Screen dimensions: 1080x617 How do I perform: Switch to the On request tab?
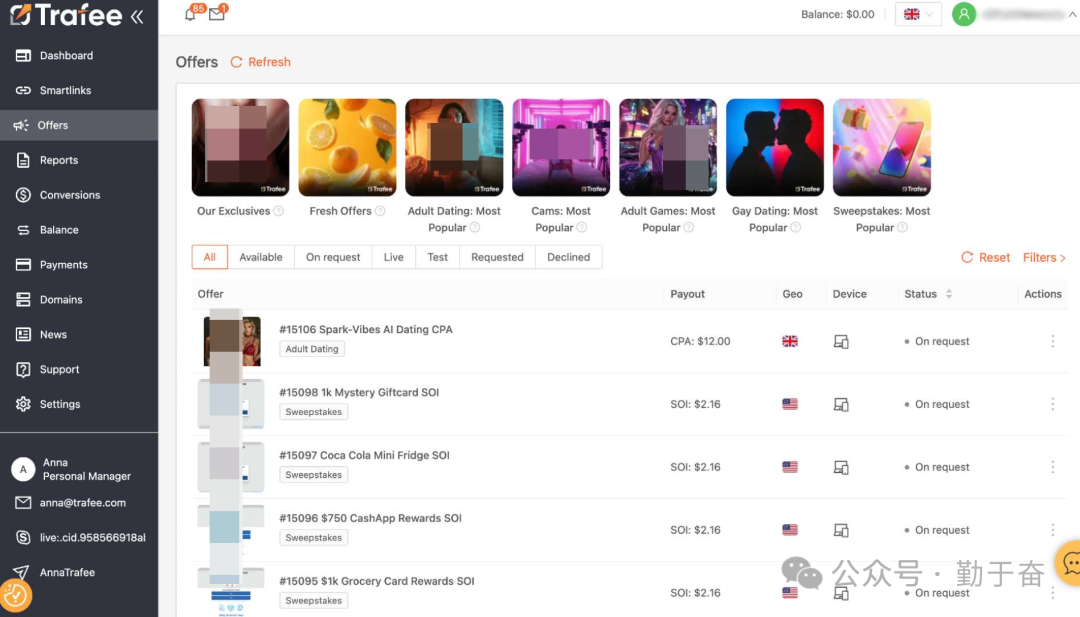click(x=333, y=257)
